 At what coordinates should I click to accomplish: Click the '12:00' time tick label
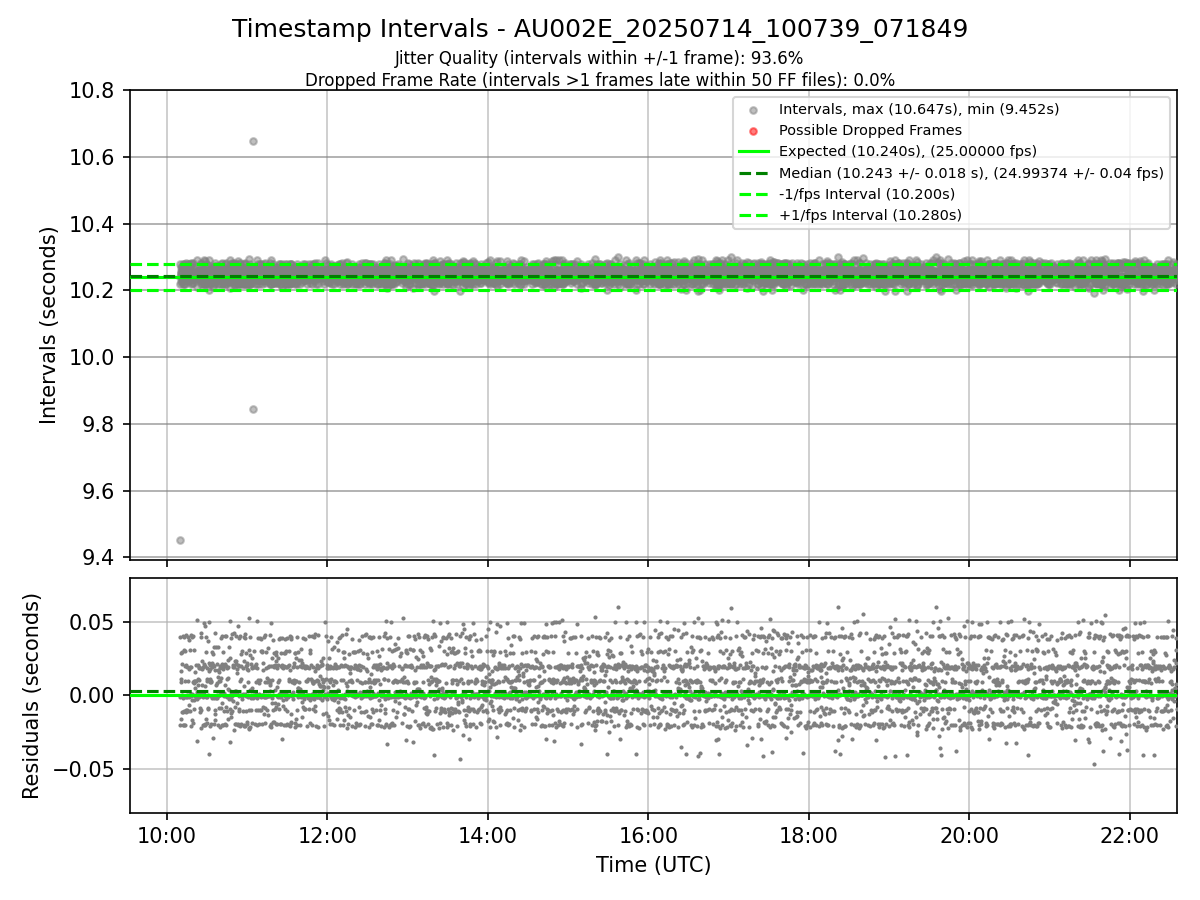(327, 836)
